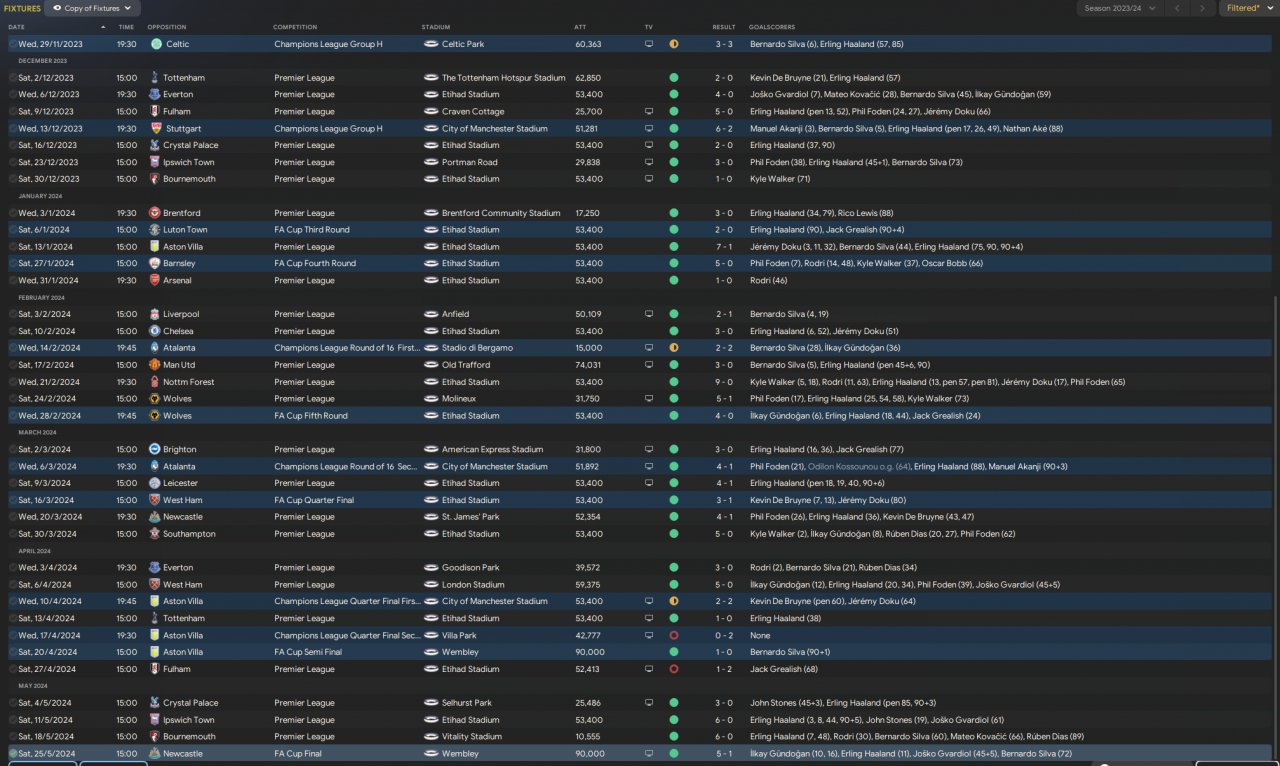
Task: Click the green win indicator for Nottm Forest
Action: [674, 382]
